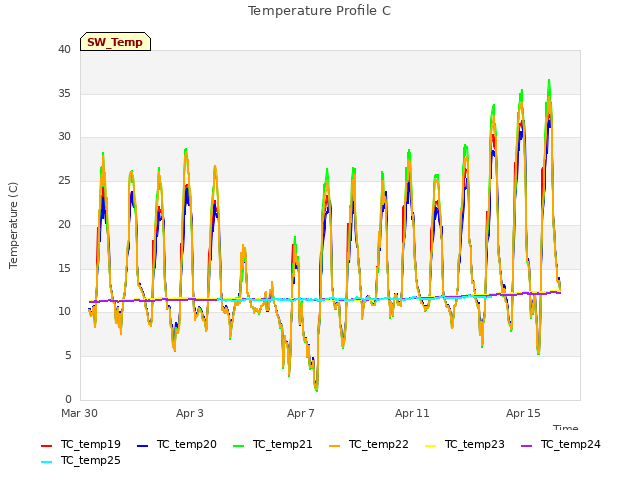The height and width of the screenshot is (480, 640).
Task: Click the 10 y-axis tick label
Action: (x=64, y=312)
